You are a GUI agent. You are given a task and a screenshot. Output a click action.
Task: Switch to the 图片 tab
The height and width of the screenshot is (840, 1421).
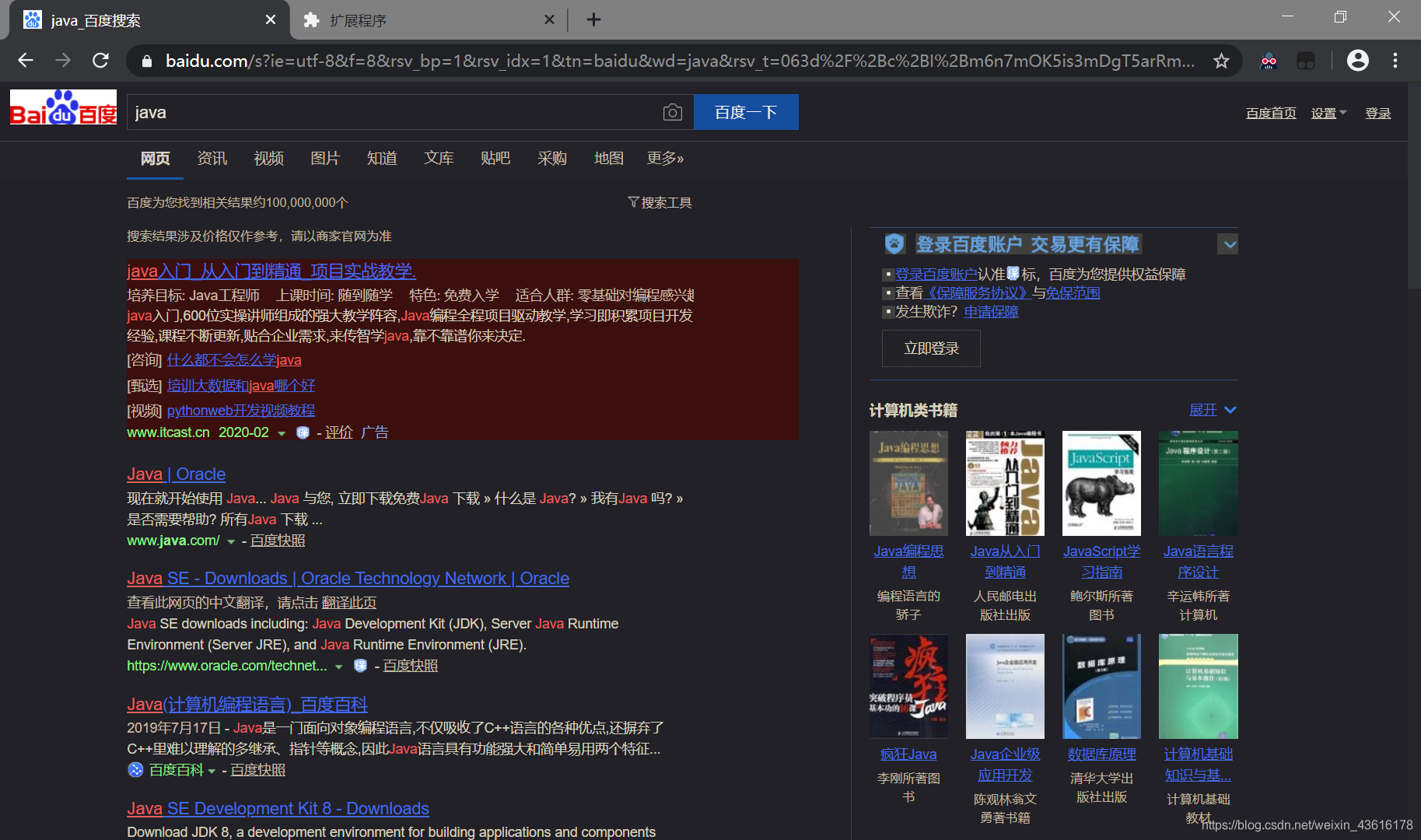click(325, 158)
